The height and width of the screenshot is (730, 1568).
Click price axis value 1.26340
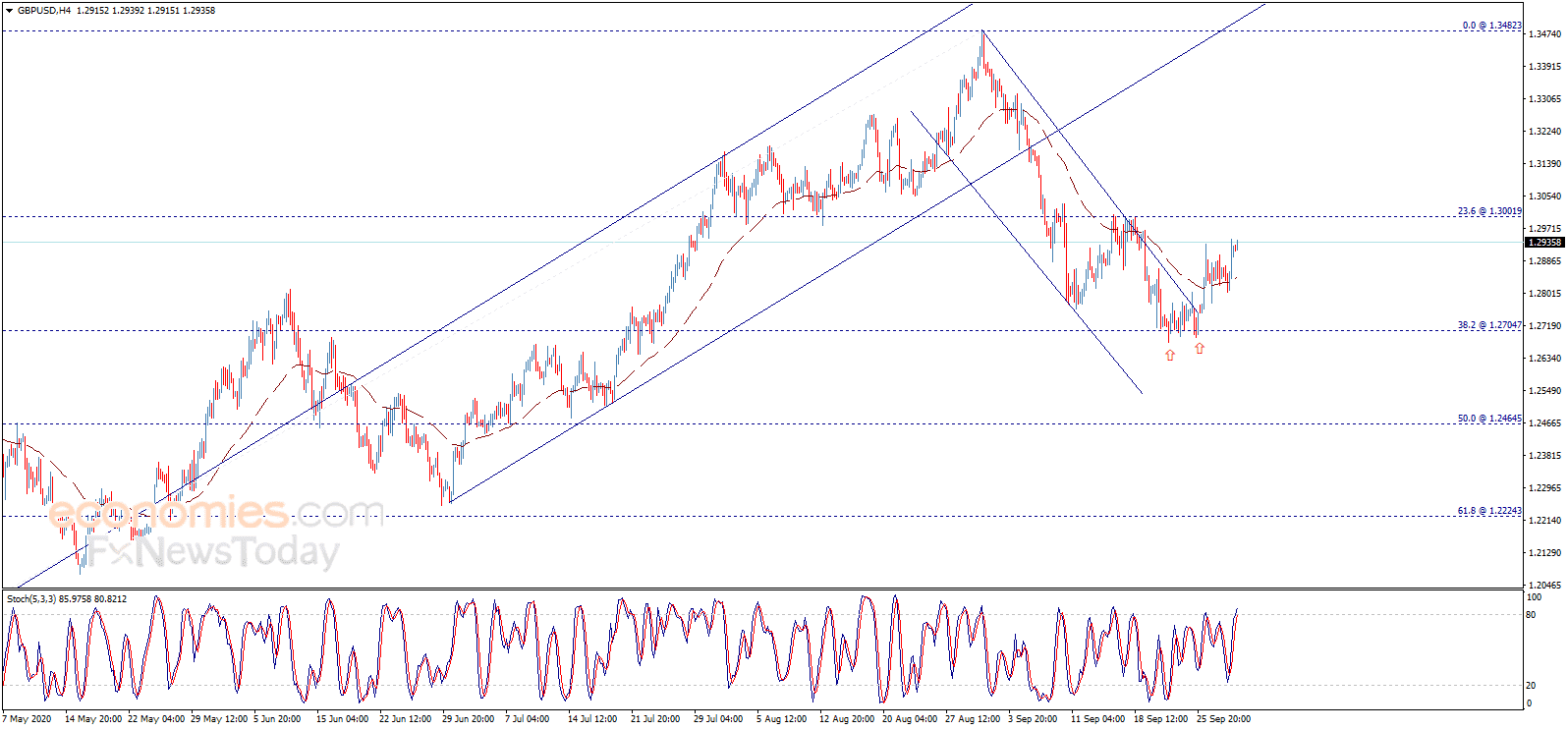coord(1545,359)
